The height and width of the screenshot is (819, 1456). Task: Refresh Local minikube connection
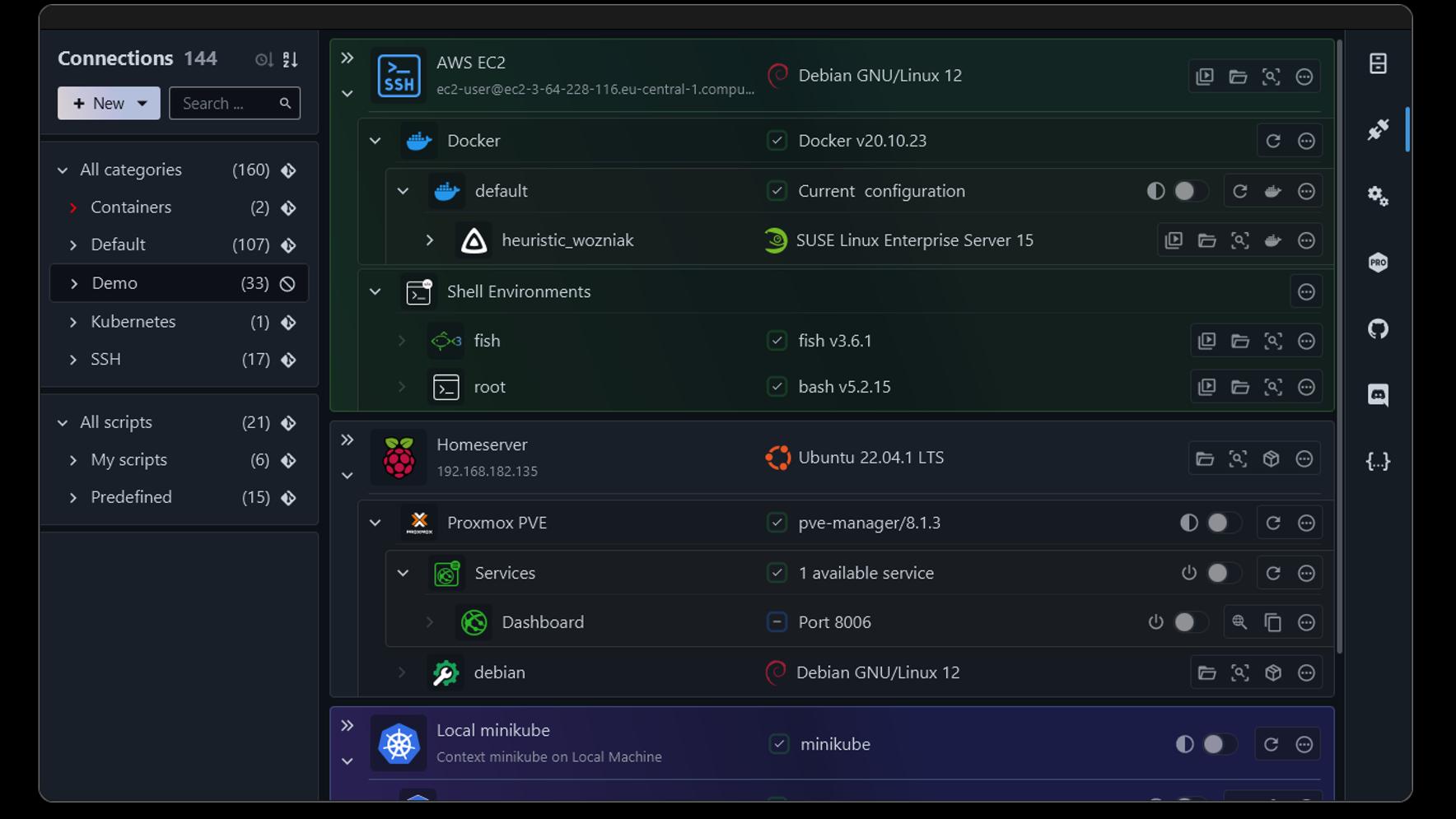pos(1271,744)
